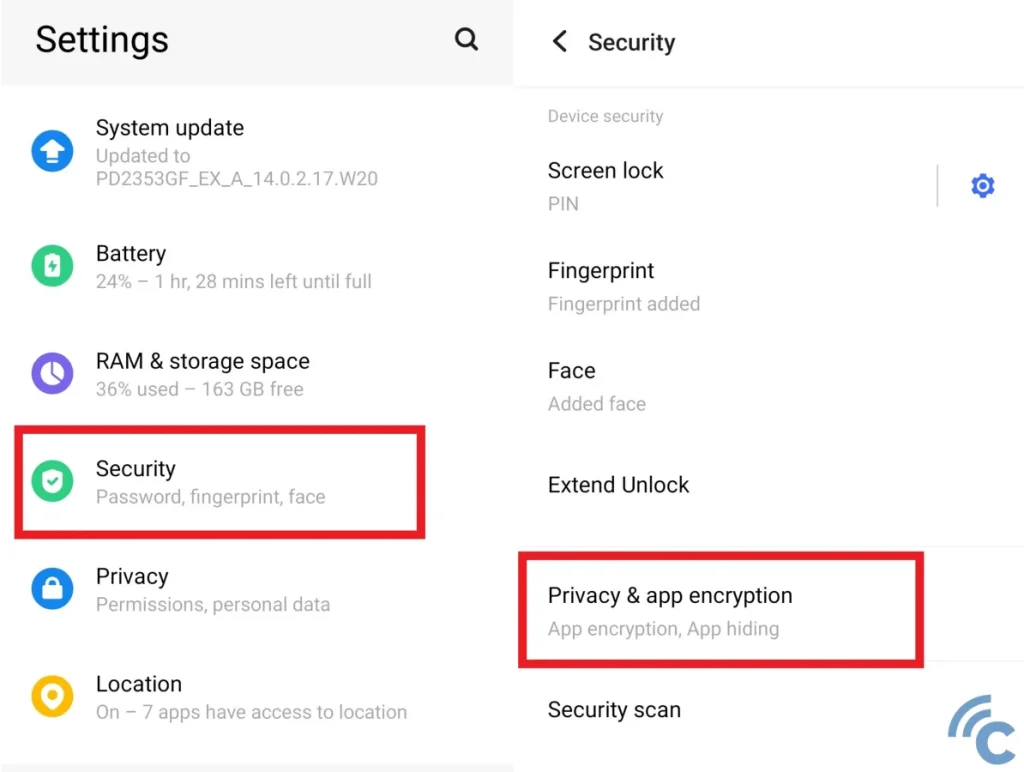Go back using the Security back arrow
1024x772 pixels.
(560, 42)
